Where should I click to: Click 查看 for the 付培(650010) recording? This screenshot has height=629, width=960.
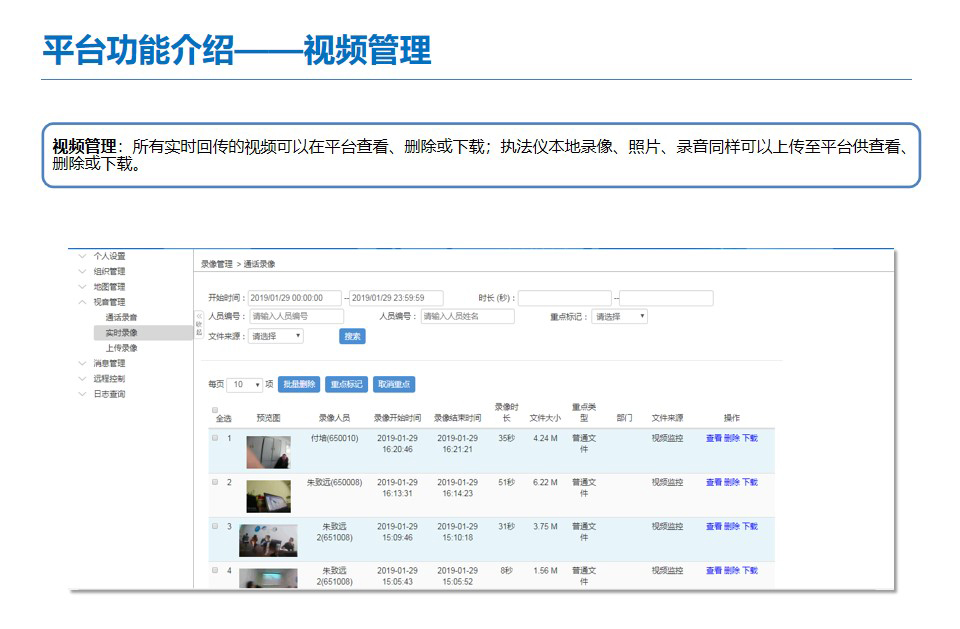pos(714,439)
